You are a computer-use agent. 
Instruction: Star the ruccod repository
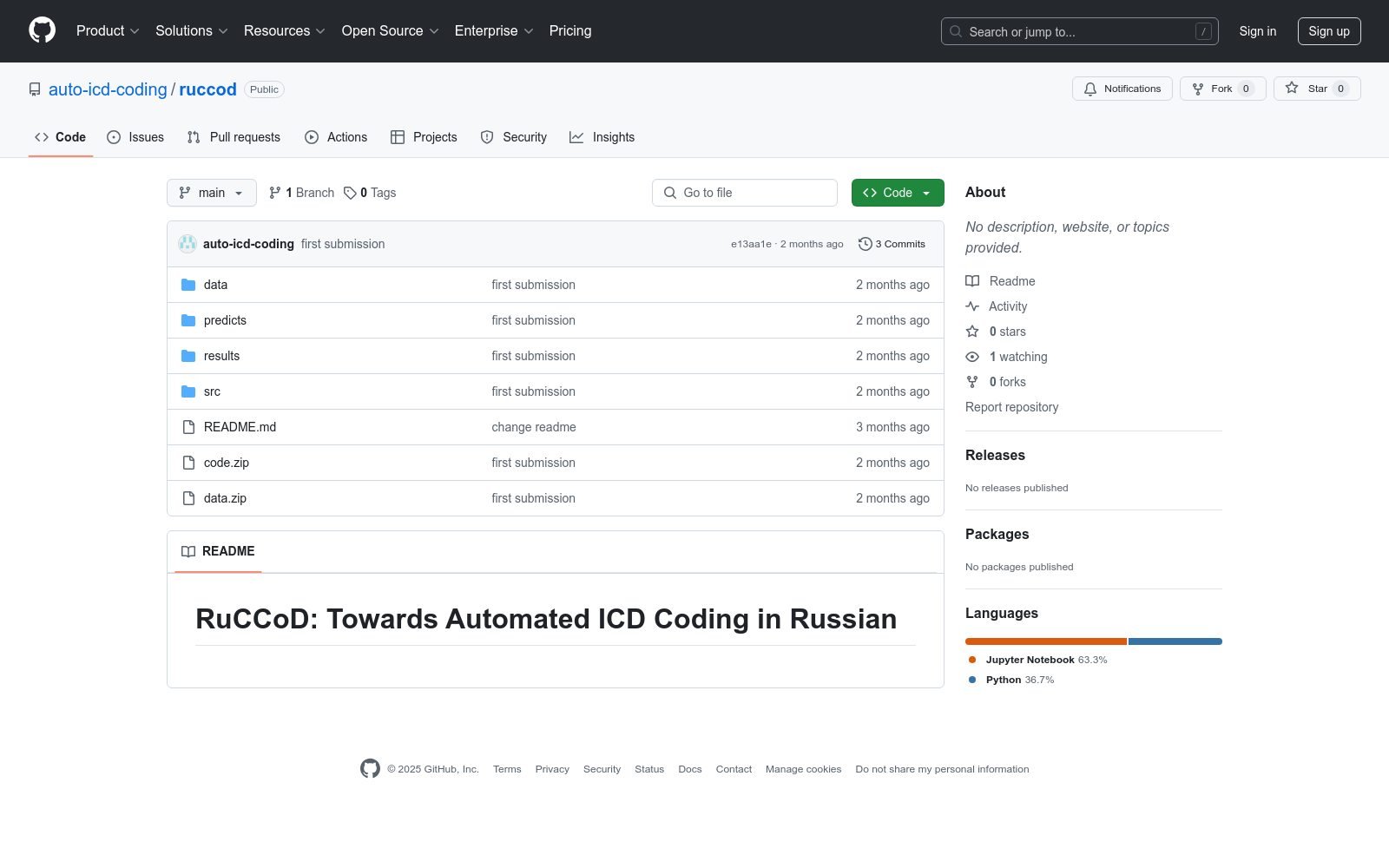[x=1317, y=89]
